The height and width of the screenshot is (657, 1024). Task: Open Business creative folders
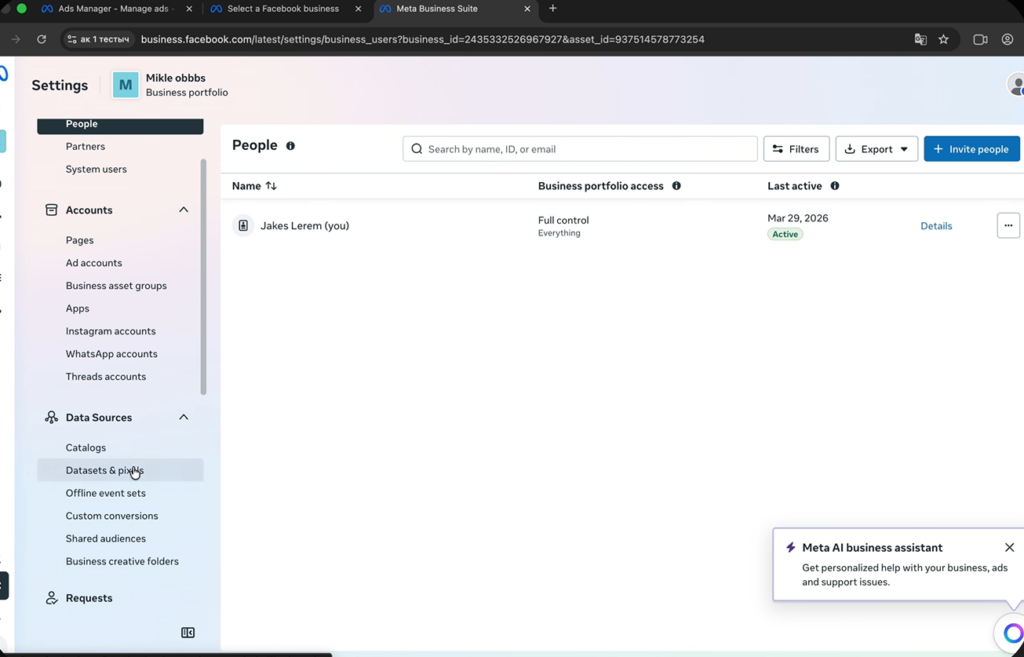coord(121,561)
